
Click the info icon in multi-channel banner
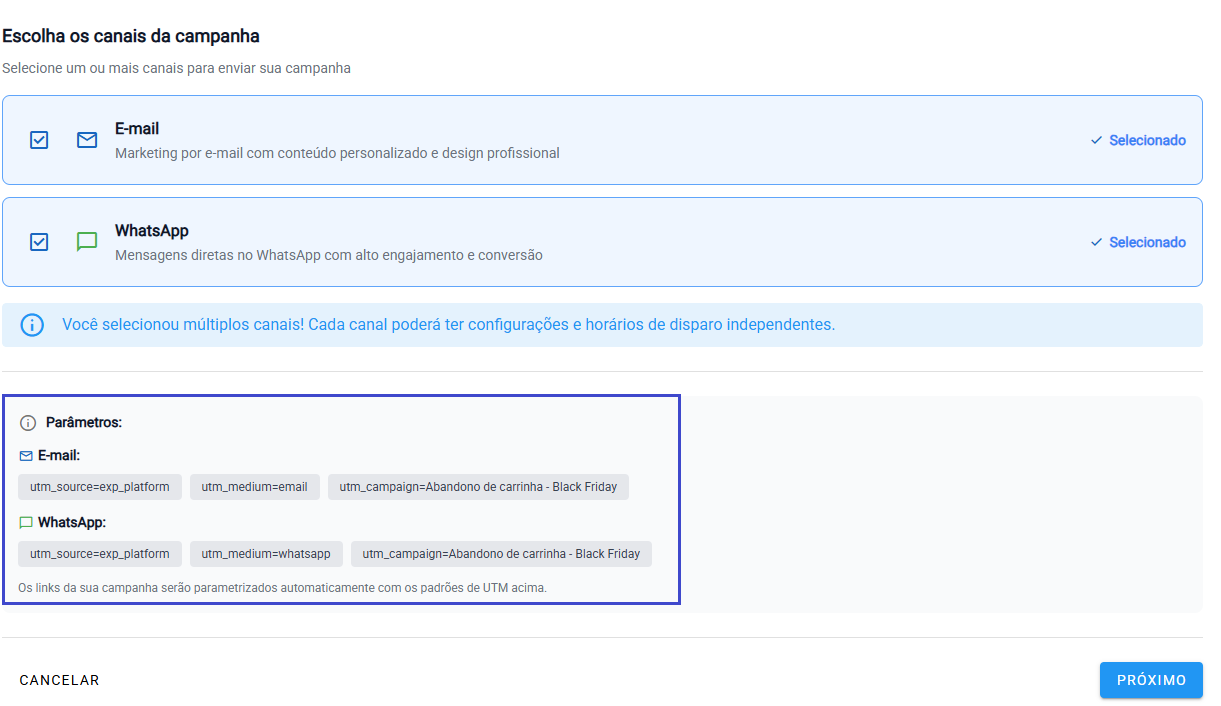point(32,325)
